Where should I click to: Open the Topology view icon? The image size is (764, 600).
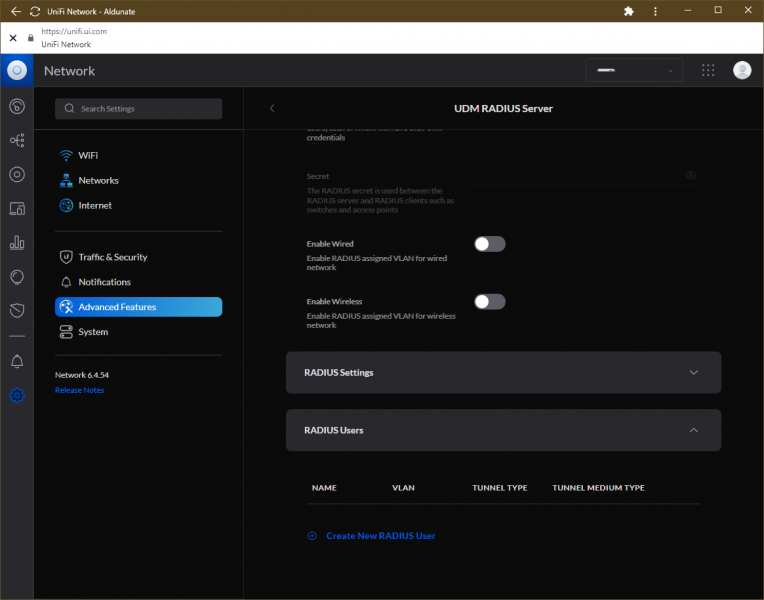[x=17, y=141]
